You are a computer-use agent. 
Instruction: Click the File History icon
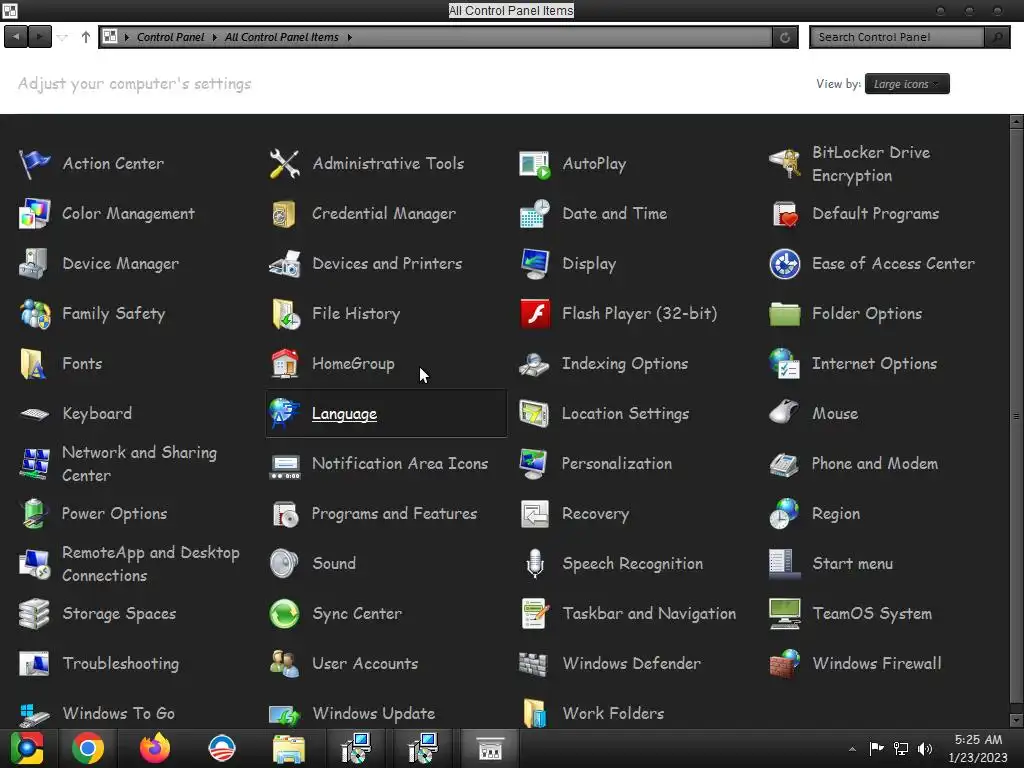click(x=284, y=313)
